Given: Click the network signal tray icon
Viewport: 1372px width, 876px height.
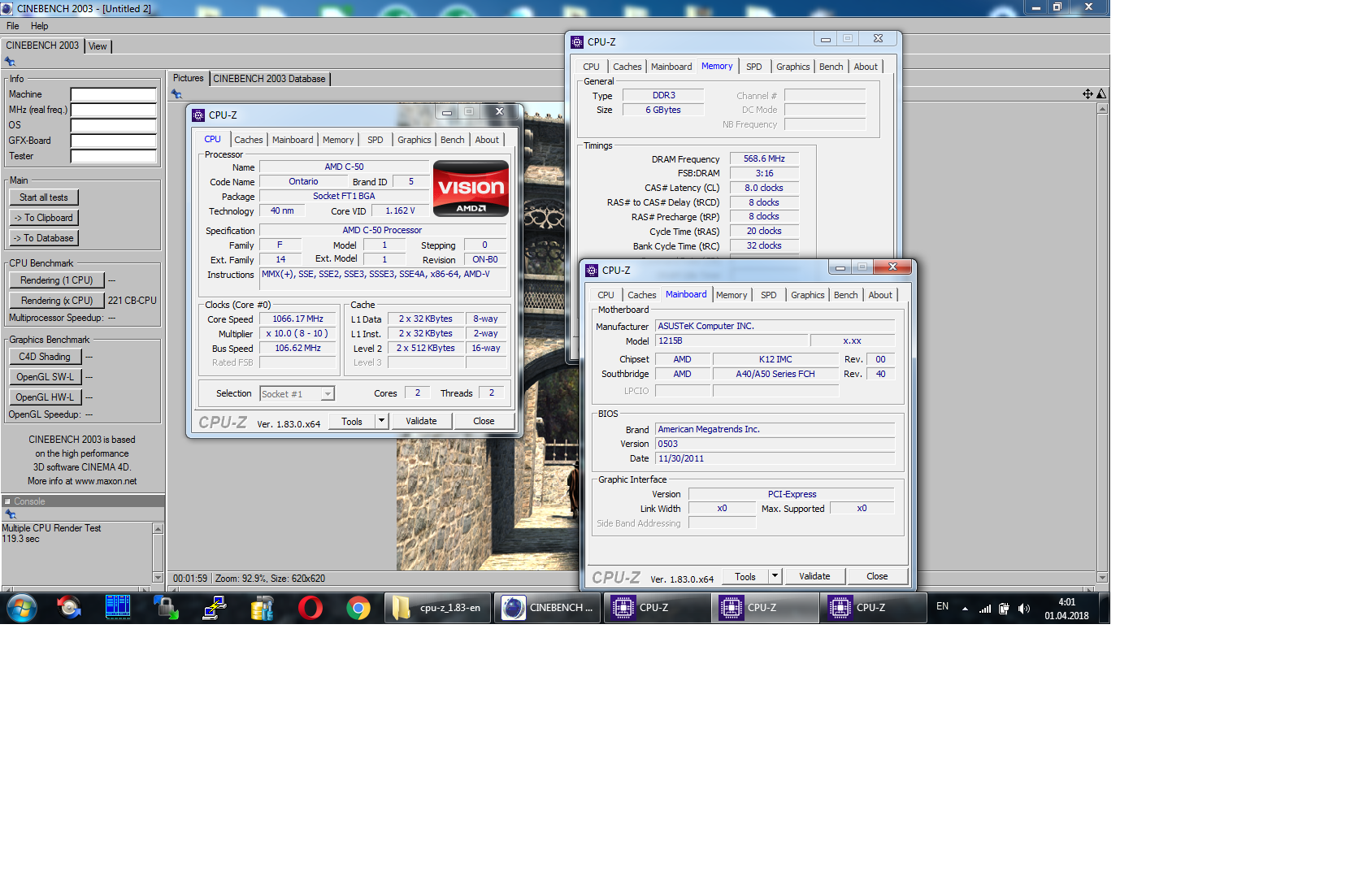Looking at the screenshot, I should [985, 609].
